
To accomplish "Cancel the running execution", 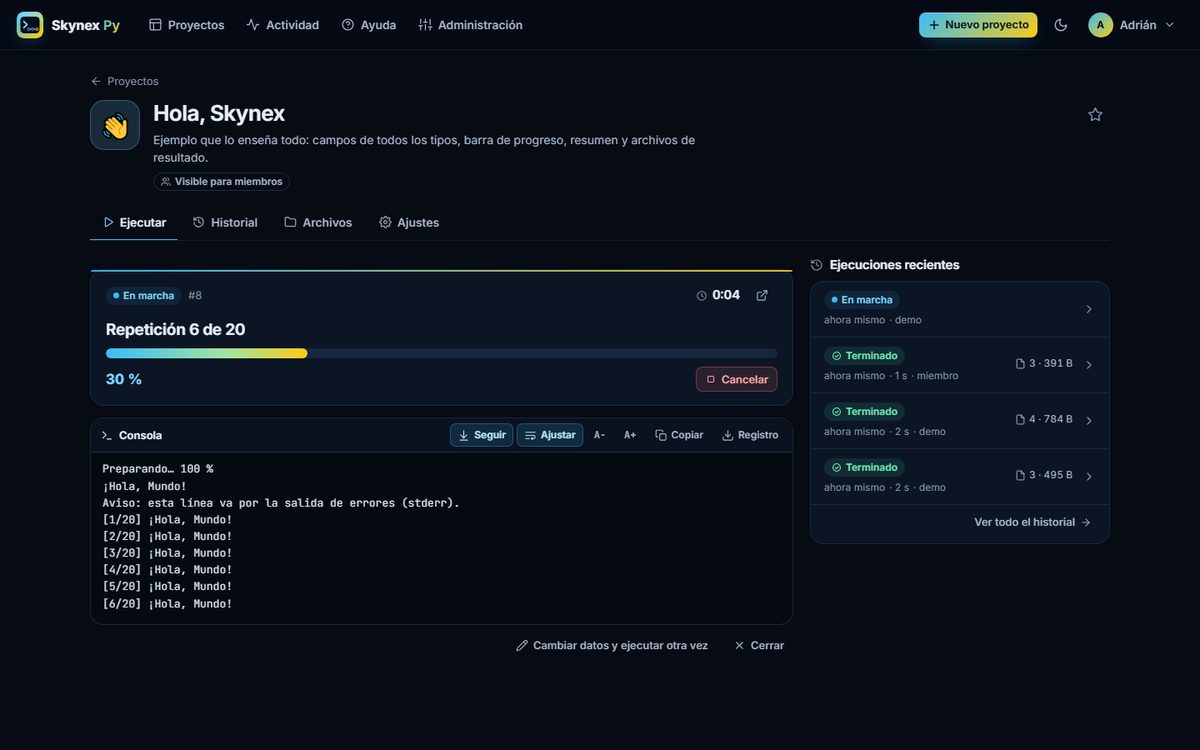I will tap(736, 379).
